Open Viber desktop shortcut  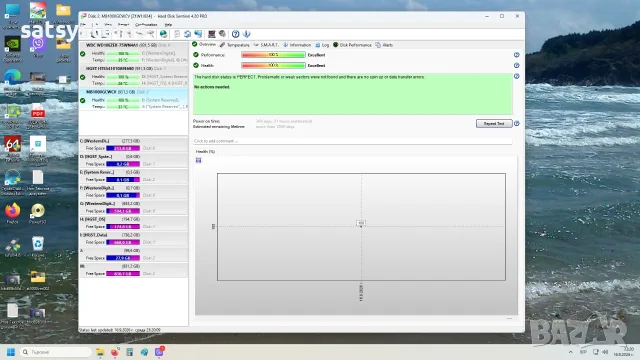click(x=38, y=47)
